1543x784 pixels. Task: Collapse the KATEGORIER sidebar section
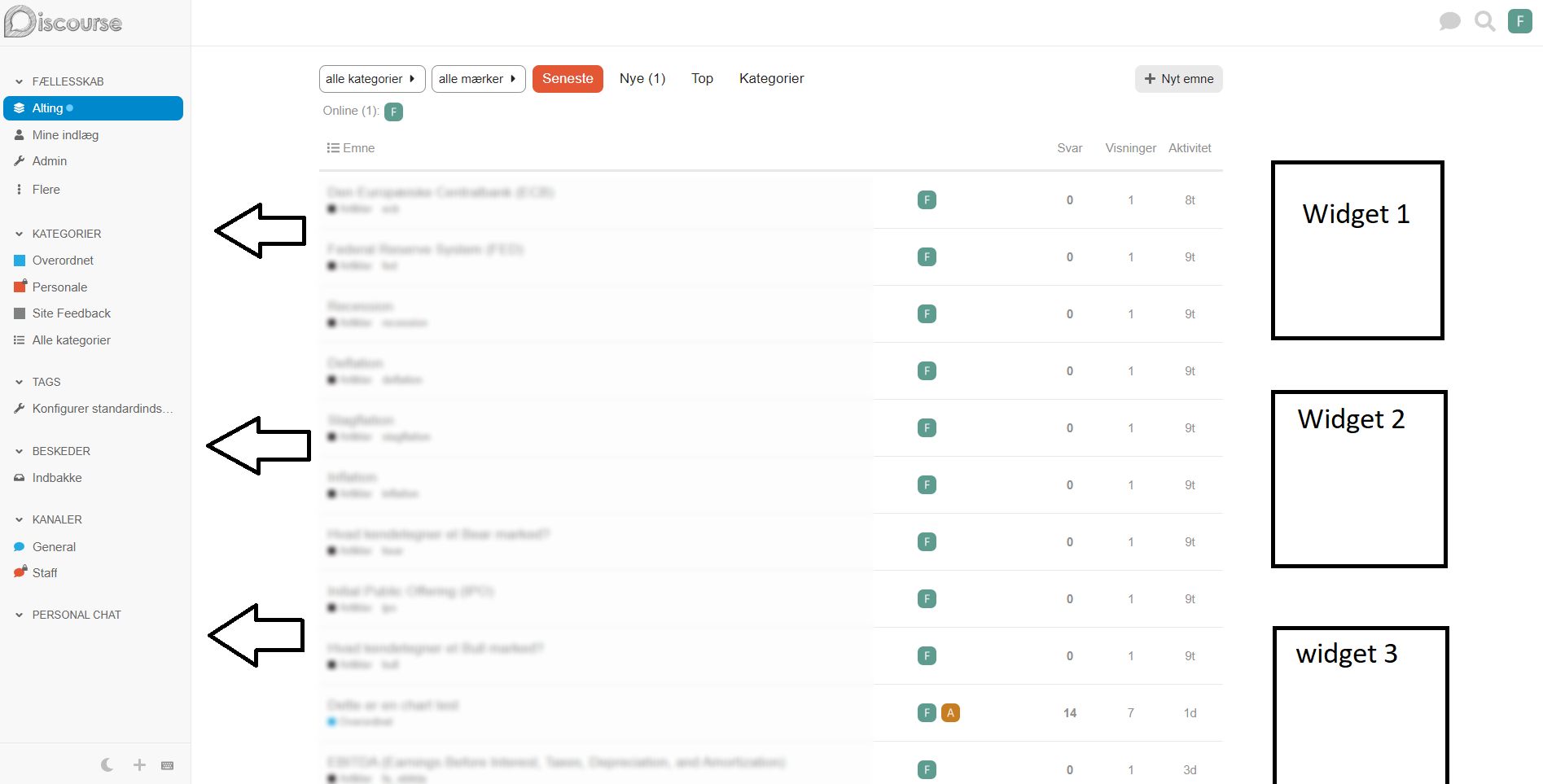20,234
